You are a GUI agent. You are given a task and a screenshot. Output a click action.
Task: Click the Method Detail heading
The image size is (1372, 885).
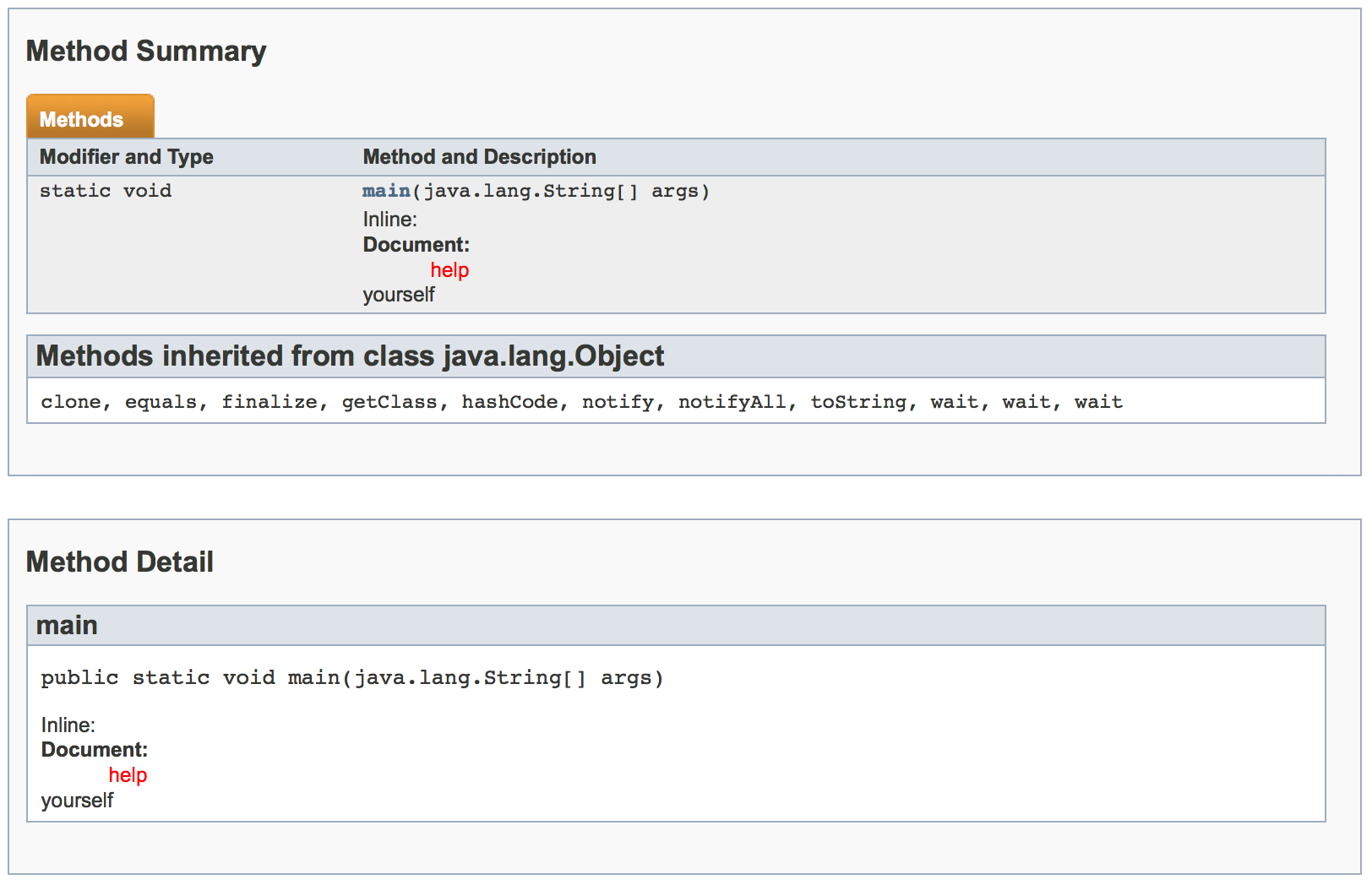119,562
